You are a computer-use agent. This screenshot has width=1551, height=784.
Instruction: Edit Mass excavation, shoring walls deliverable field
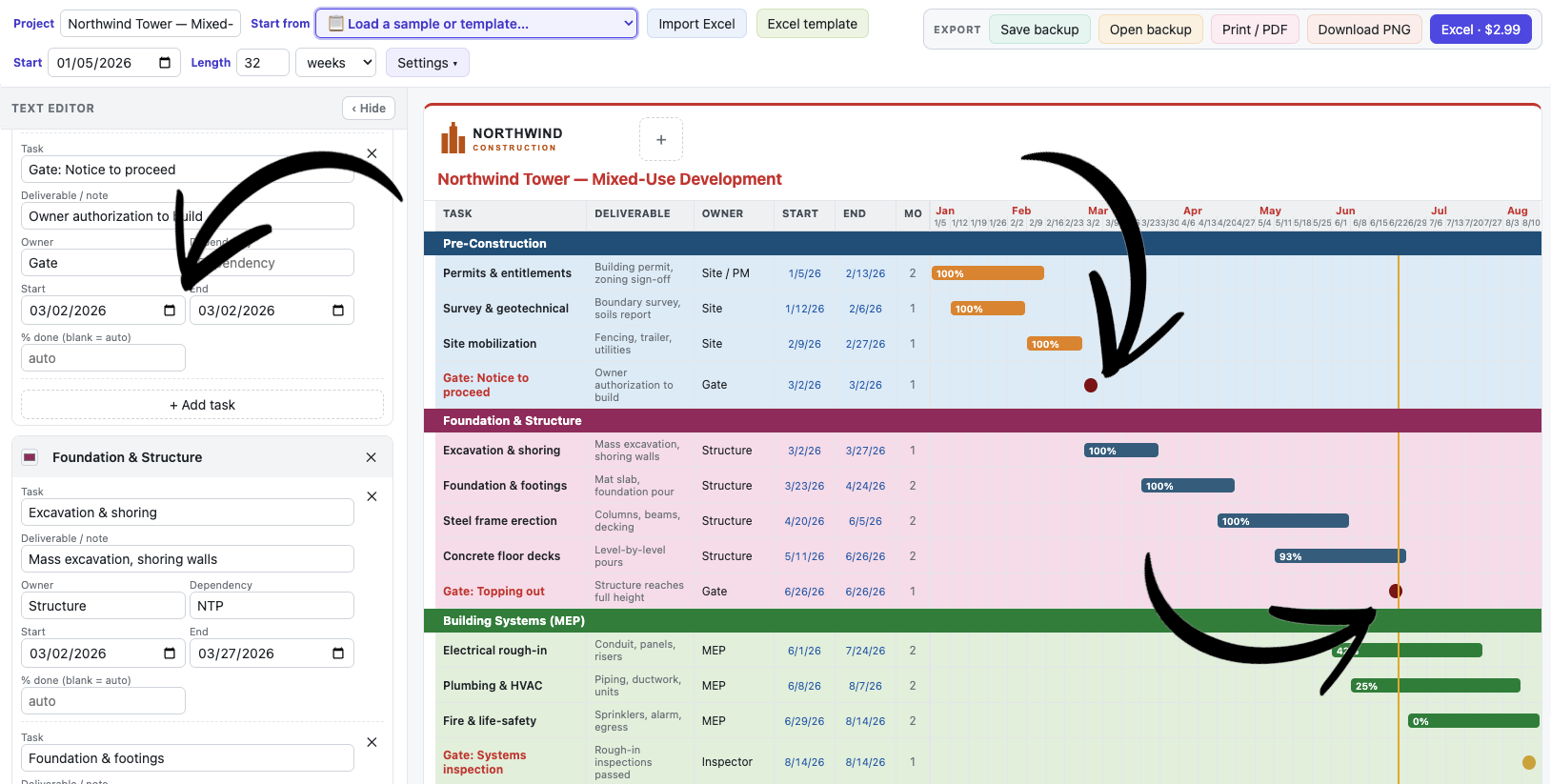188,559
